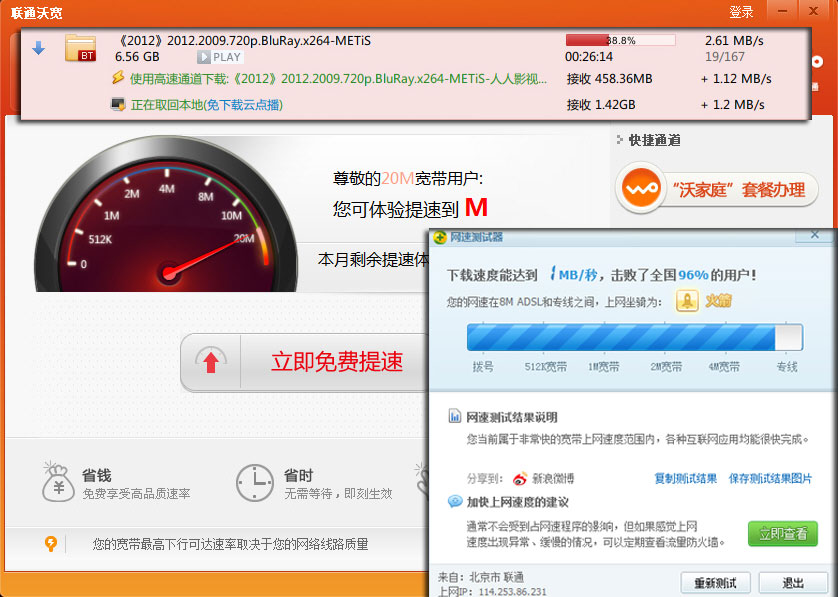Share result to 新浪微博
The height and width of the screenshot is (597, 838).
coord(553,478)
